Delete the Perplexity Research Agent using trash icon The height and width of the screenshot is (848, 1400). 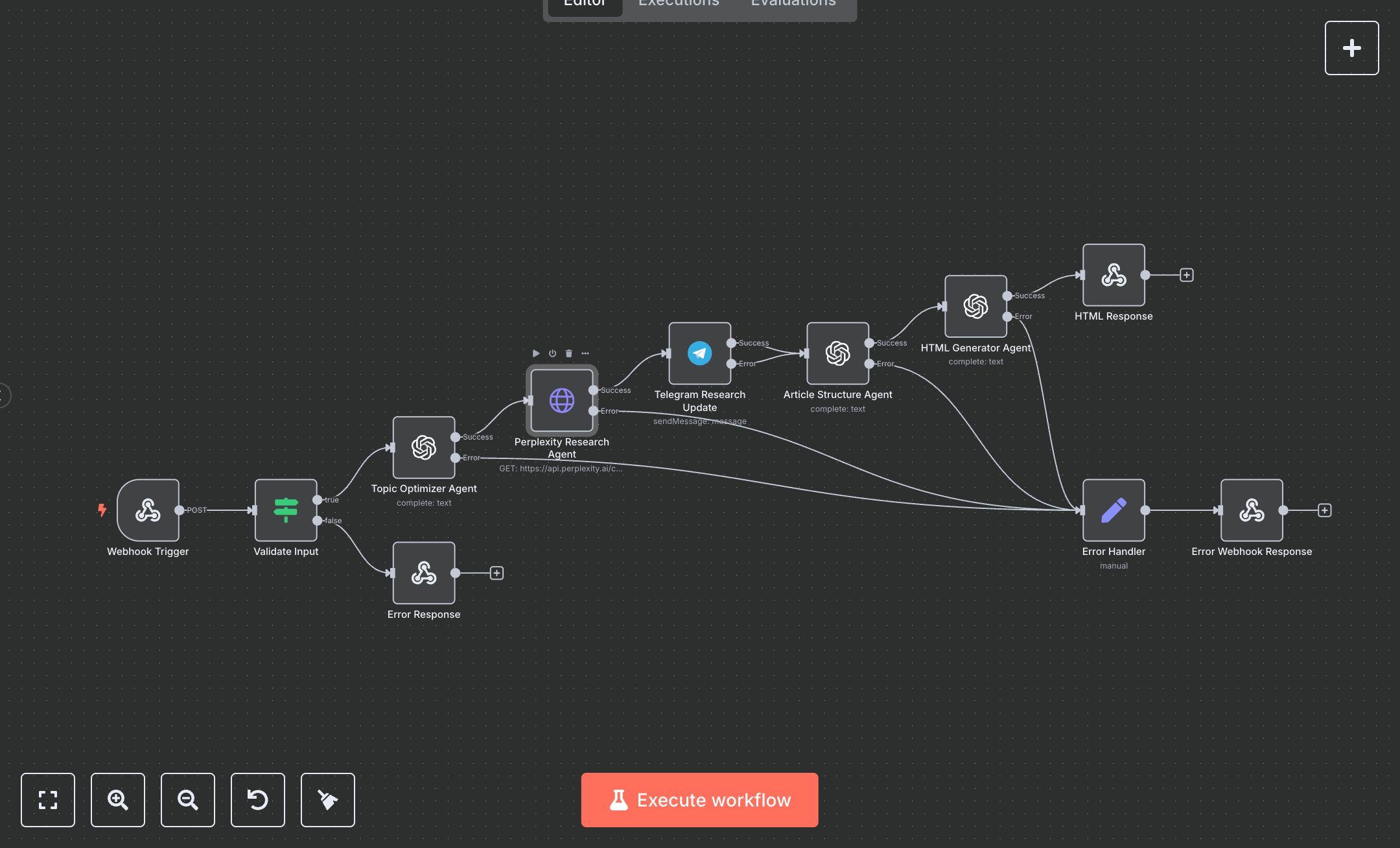568,353
